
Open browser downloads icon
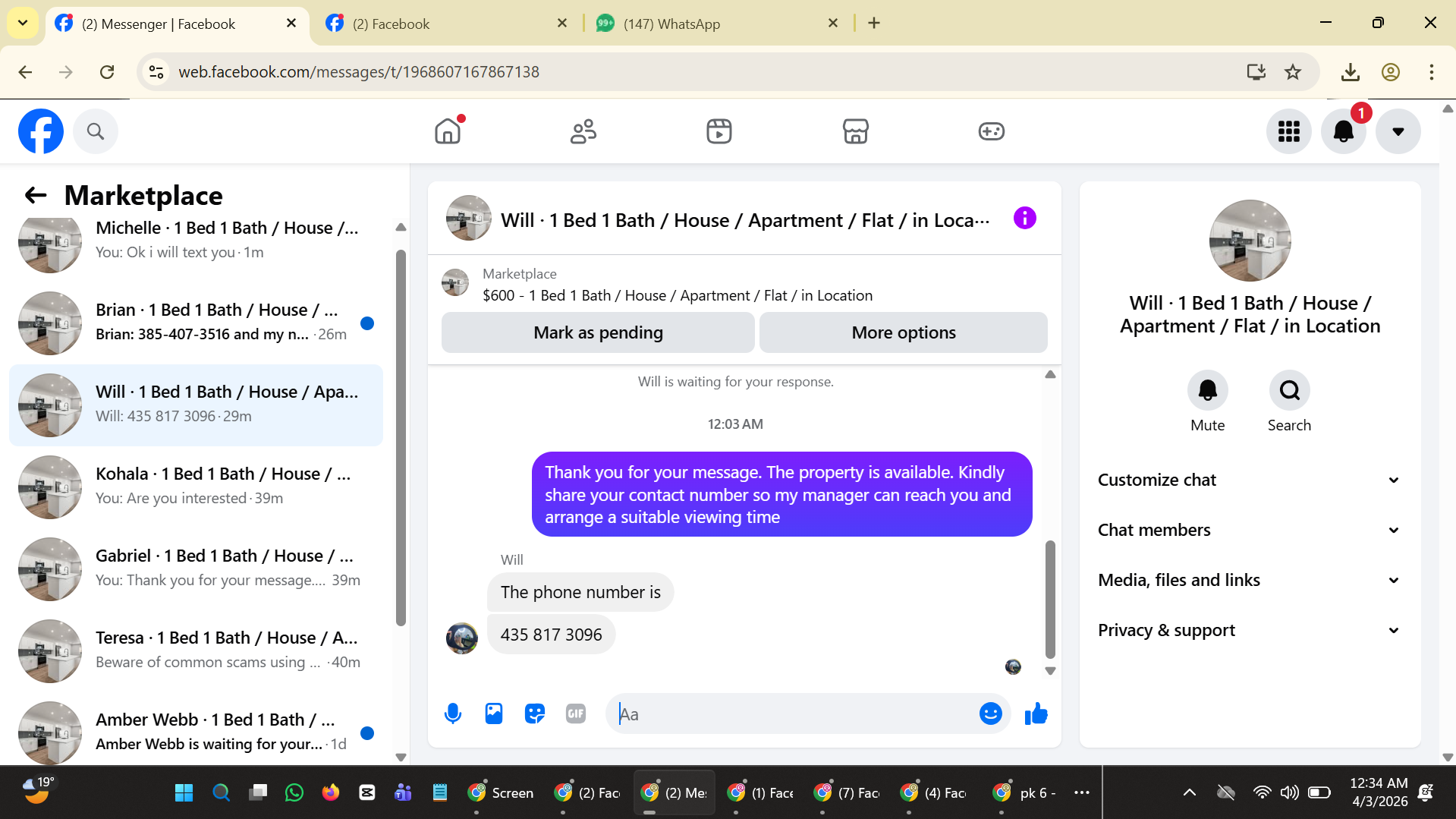(1350, 72)
